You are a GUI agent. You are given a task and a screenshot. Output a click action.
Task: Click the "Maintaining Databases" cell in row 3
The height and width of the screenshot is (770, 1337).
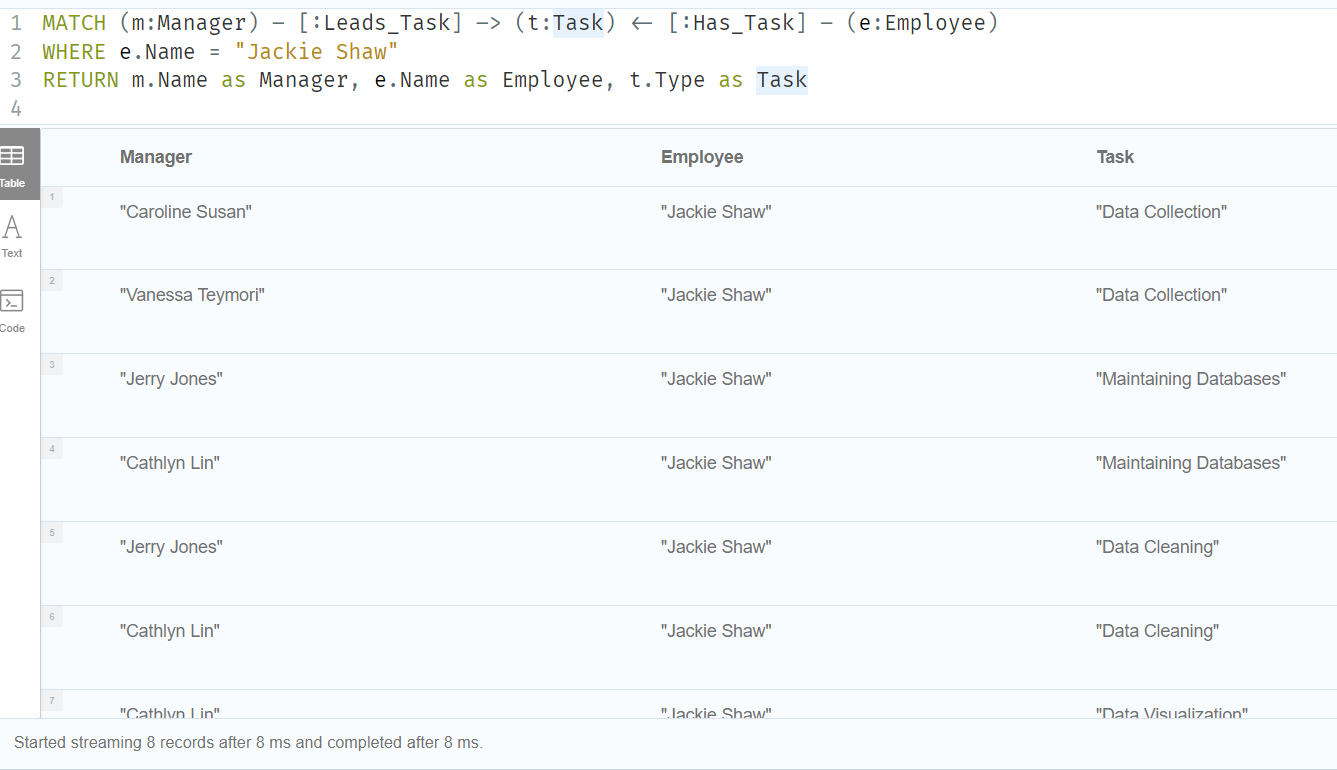(1191, 378)
